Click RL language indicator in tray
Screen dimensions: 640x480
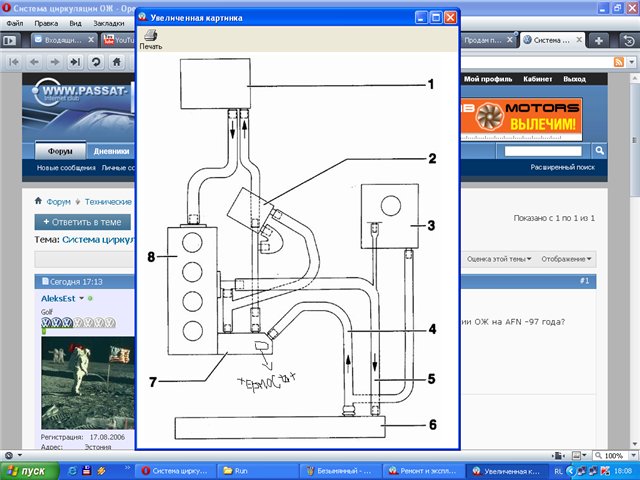(558, 471)
